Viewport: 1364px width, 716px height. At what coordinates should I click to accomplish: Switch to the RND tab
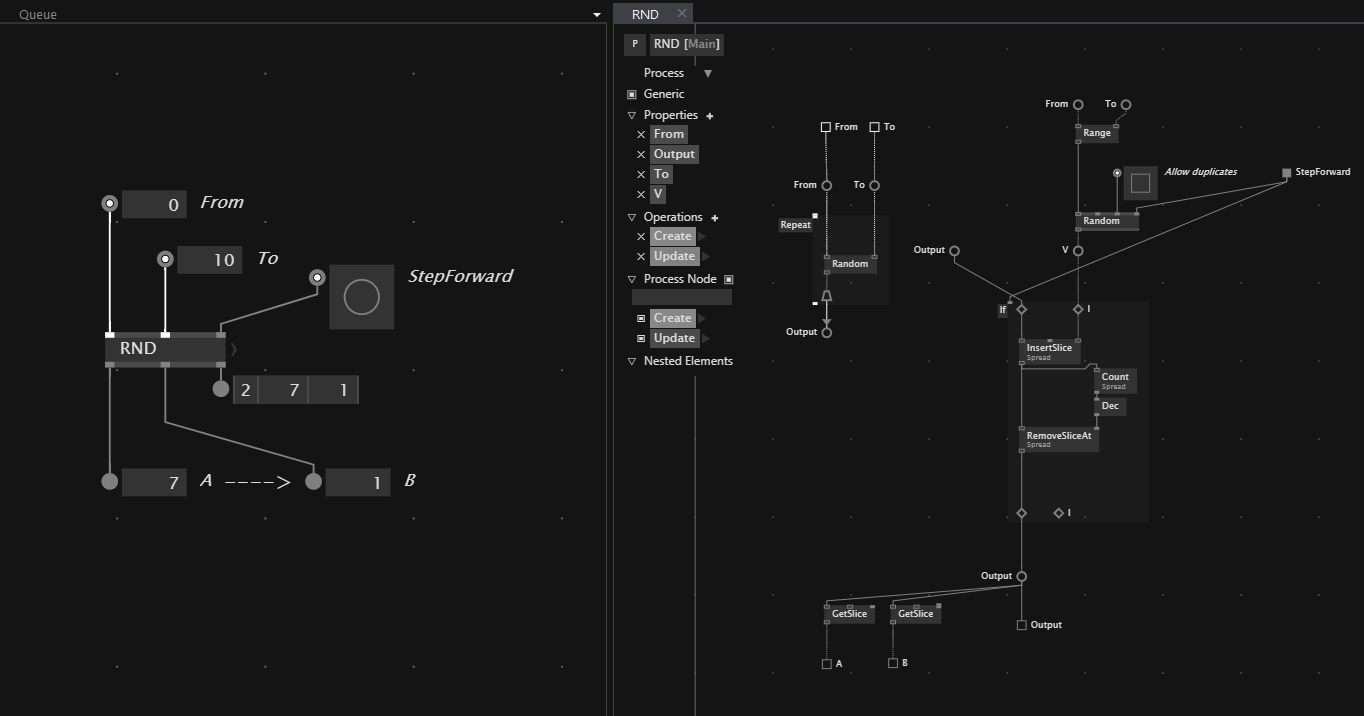(x=645, y=14)
